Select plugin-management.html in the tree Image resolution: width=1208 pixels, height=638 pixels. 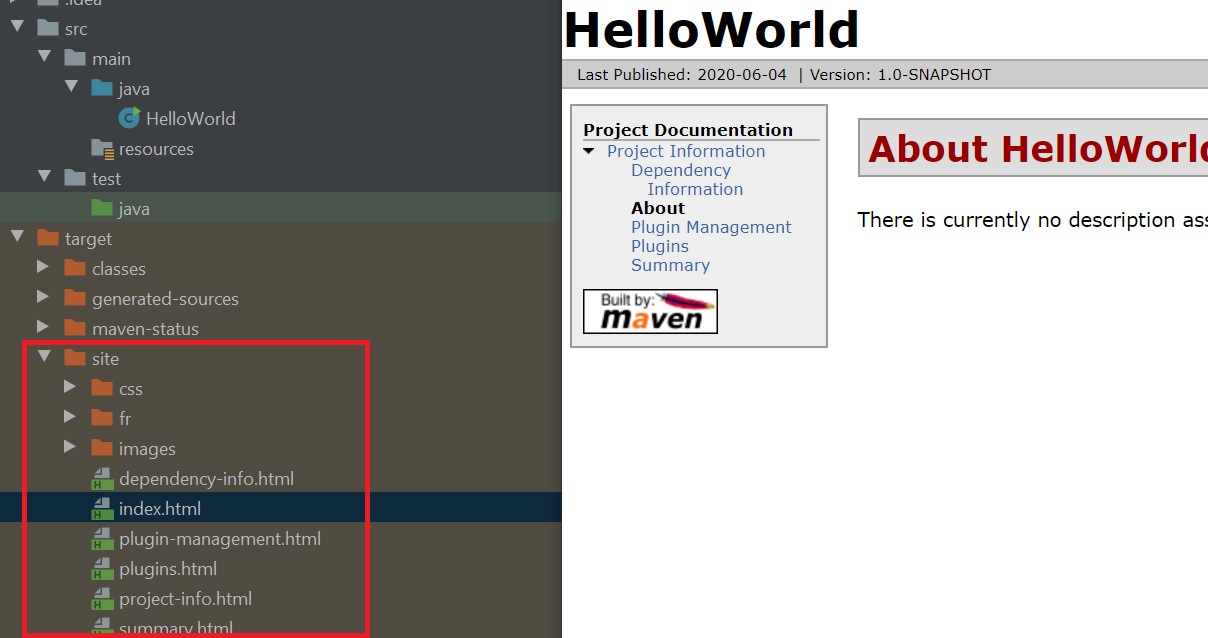pos(219,539)
